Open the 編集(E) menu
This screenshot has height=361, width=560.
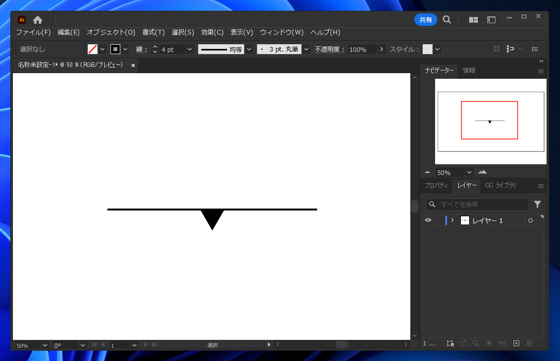pos(69,32)
